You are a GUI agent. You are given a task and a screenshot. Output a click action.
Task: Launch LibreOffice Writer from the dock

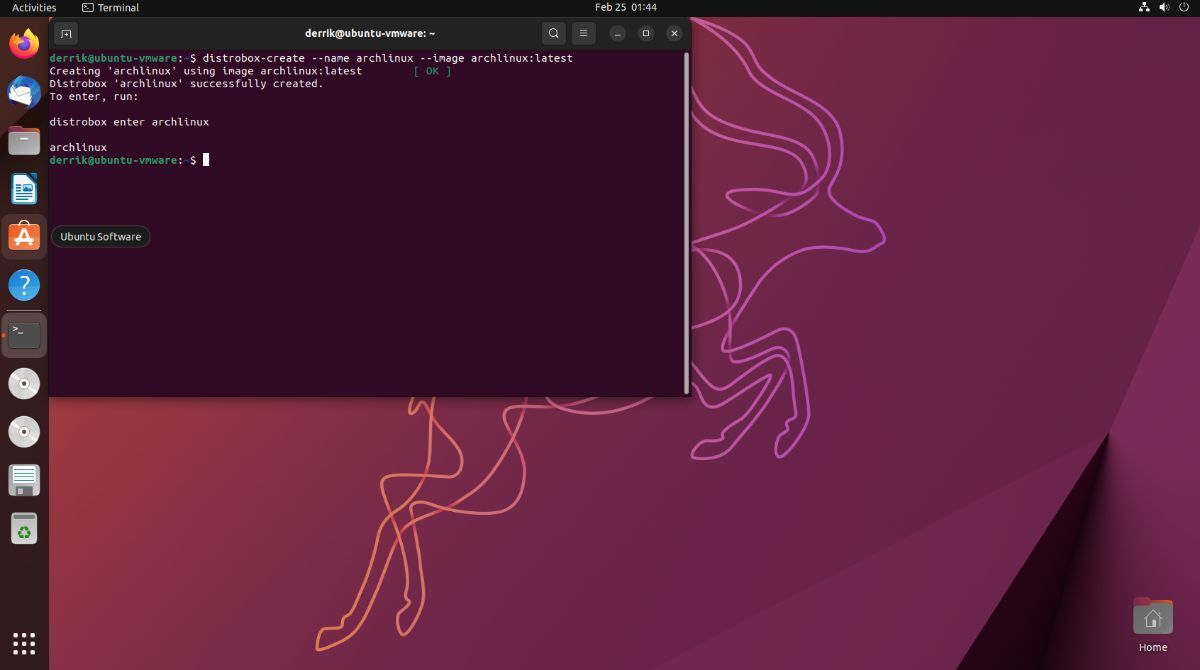[x=24, y=189]
